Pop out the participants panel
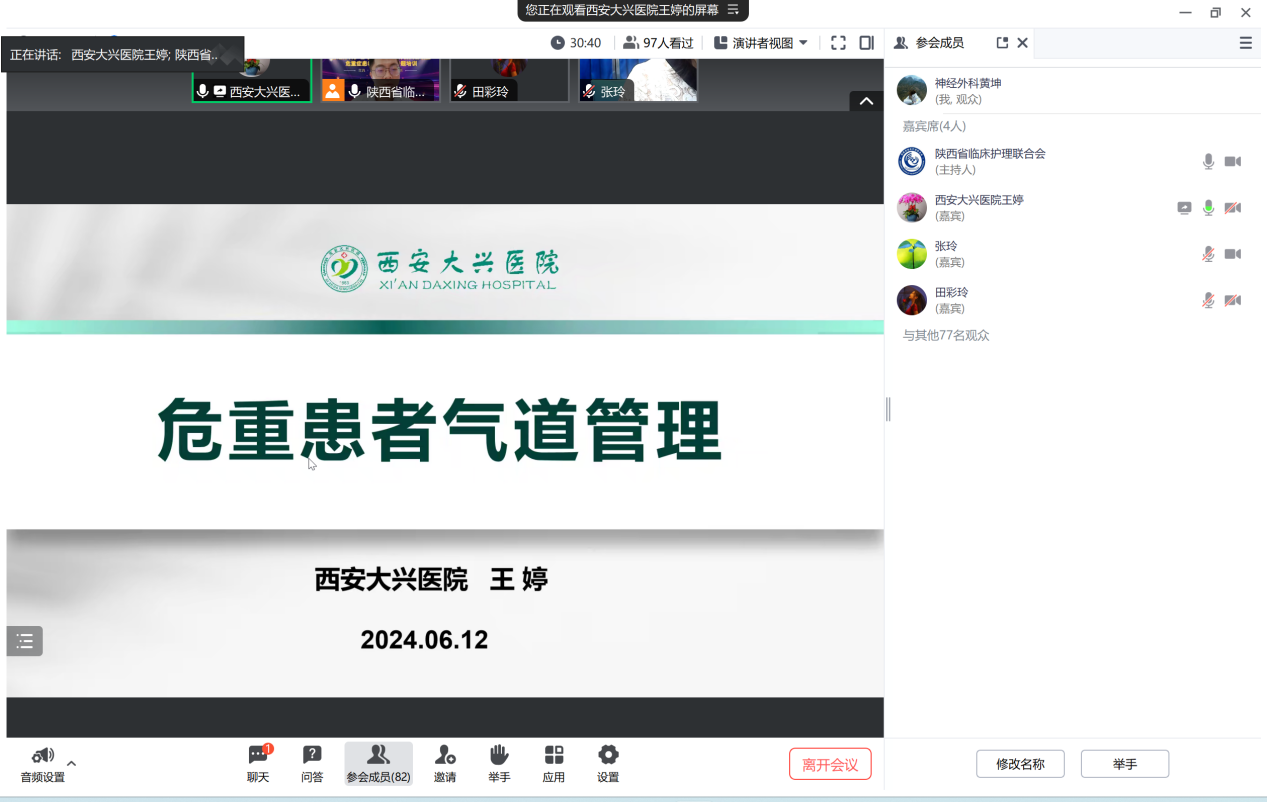Viewport: 1267px width, 802px height. [x=1002, y=43]
